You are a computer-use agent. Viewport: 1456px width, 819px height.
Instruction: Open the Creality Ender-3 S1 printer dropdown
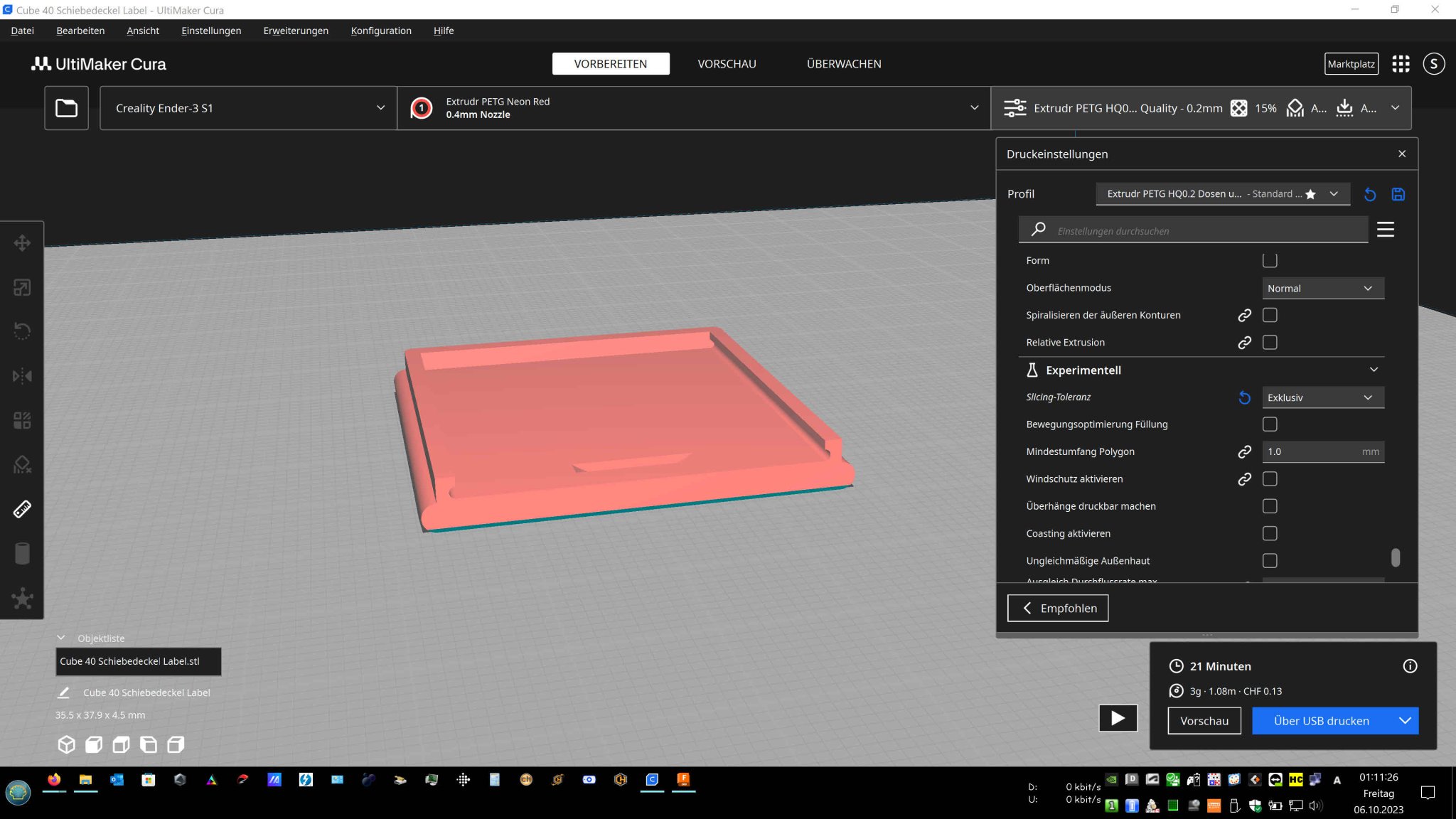coord(249,108)
